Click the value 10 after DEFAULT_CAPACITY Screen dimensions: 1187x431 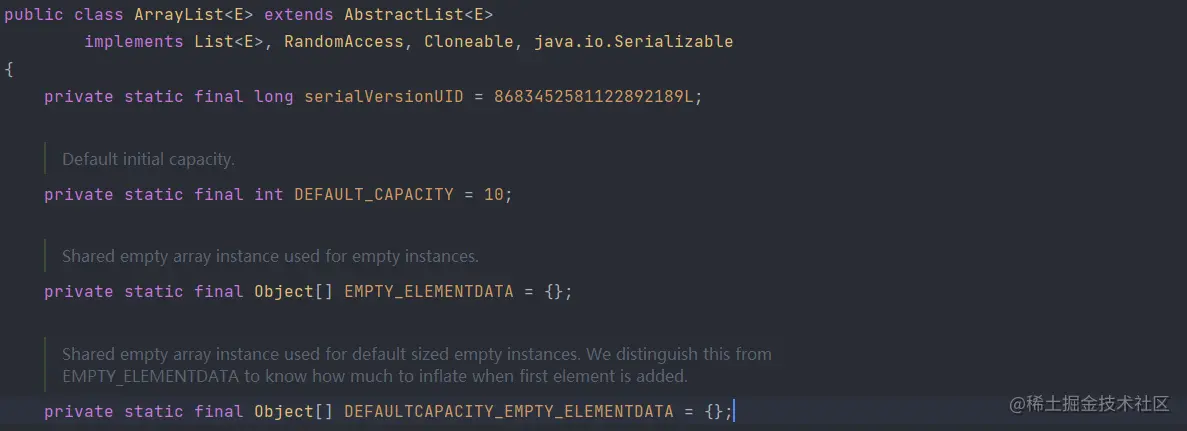(x=494, y=195)
